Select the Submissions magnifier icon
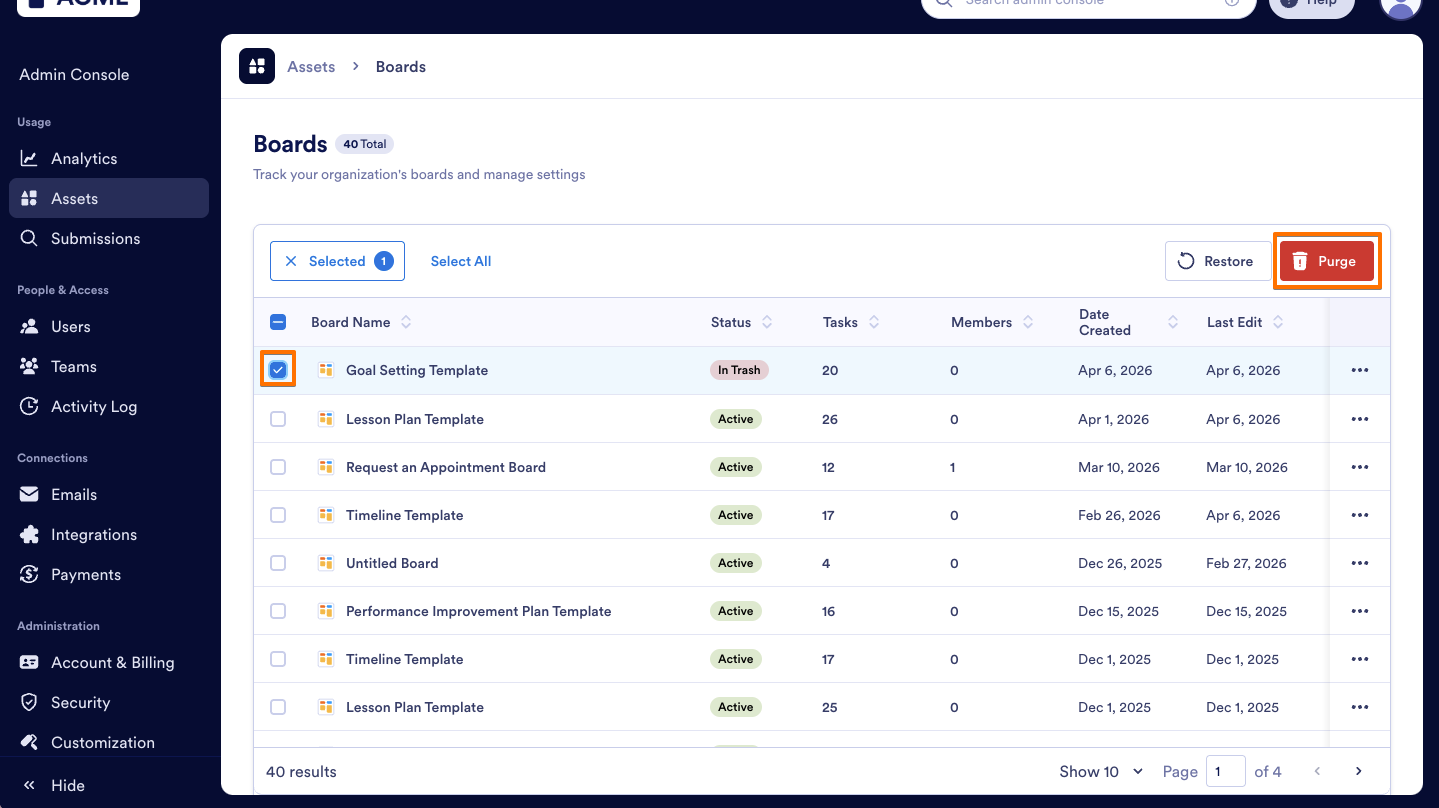Screen dimensions: 1439x808 click(31, 238)
